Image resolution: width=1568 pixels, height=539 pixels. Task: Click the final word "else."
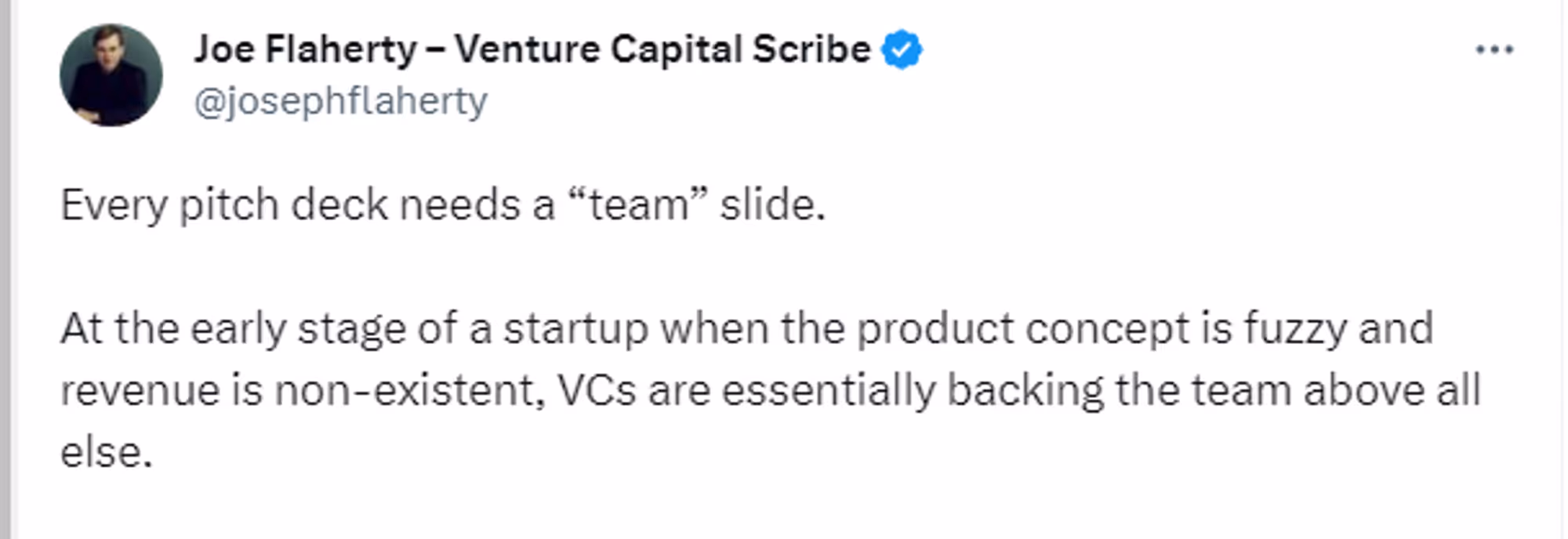(107, 453)
